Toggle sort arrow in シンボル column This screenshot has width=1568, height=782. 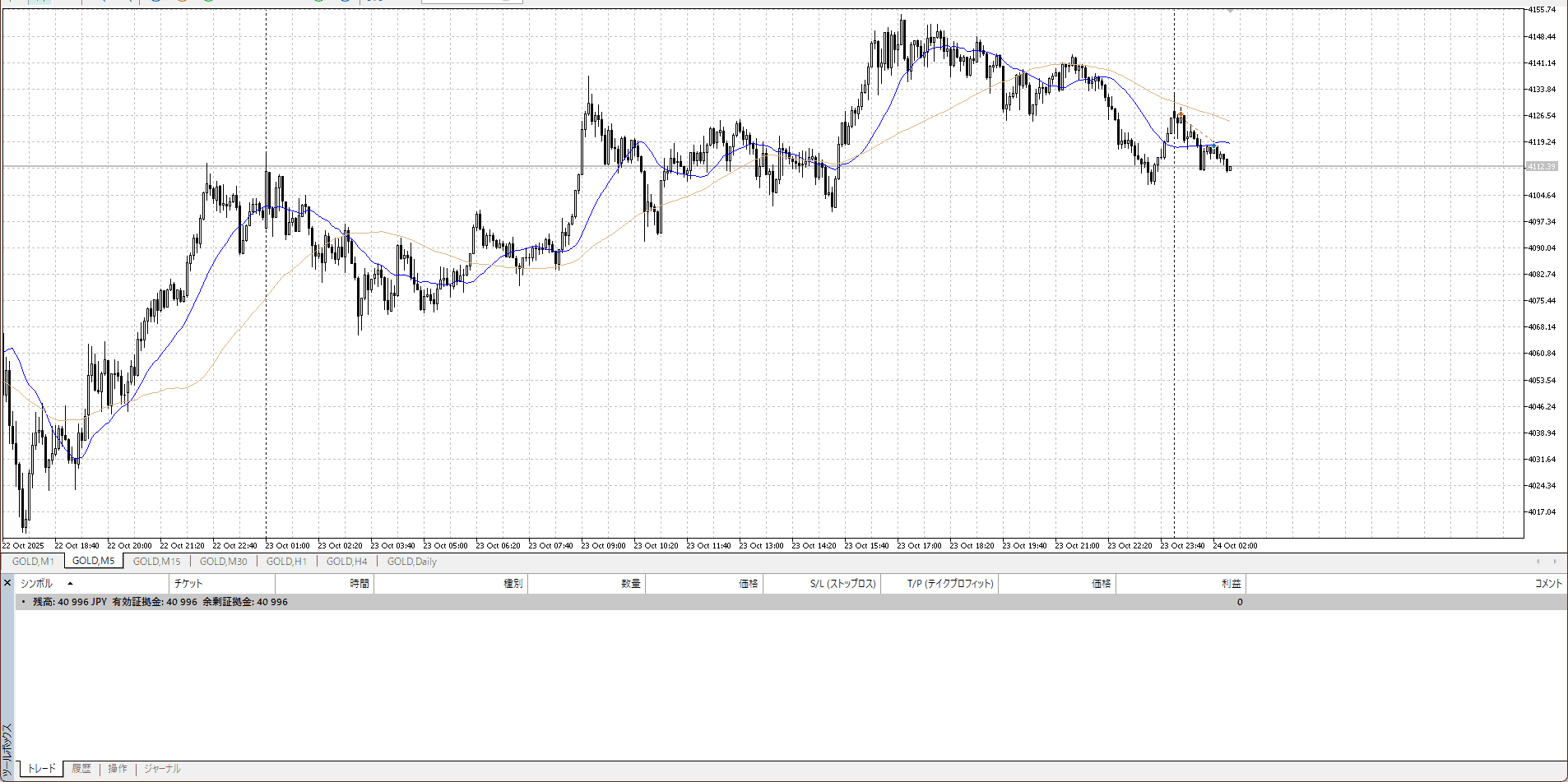pyautogui.click(x=70, y=584)
